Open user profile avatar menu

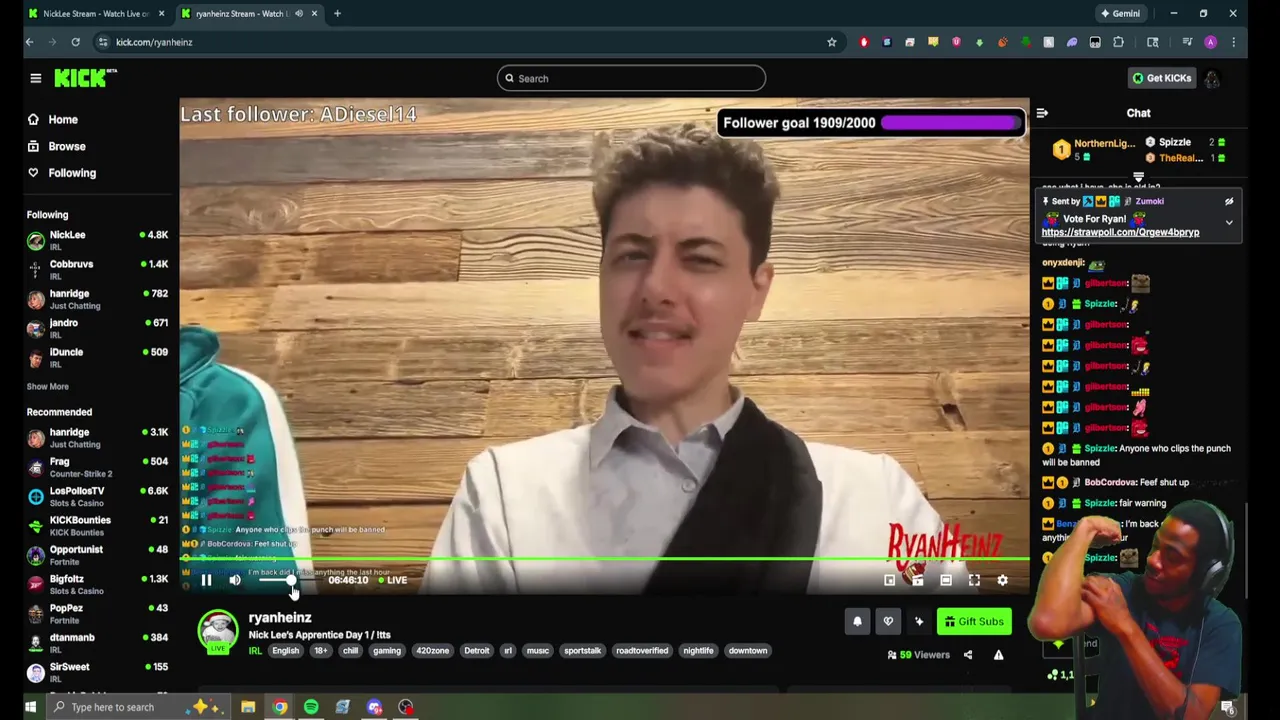coord(1212,78)
